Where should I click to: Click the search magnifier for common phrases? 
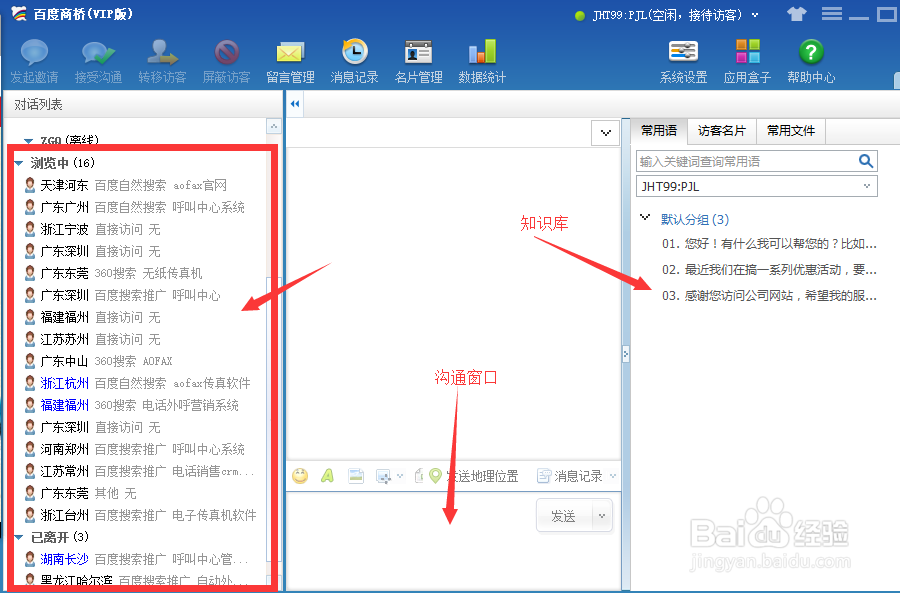(x=866, y=161)
